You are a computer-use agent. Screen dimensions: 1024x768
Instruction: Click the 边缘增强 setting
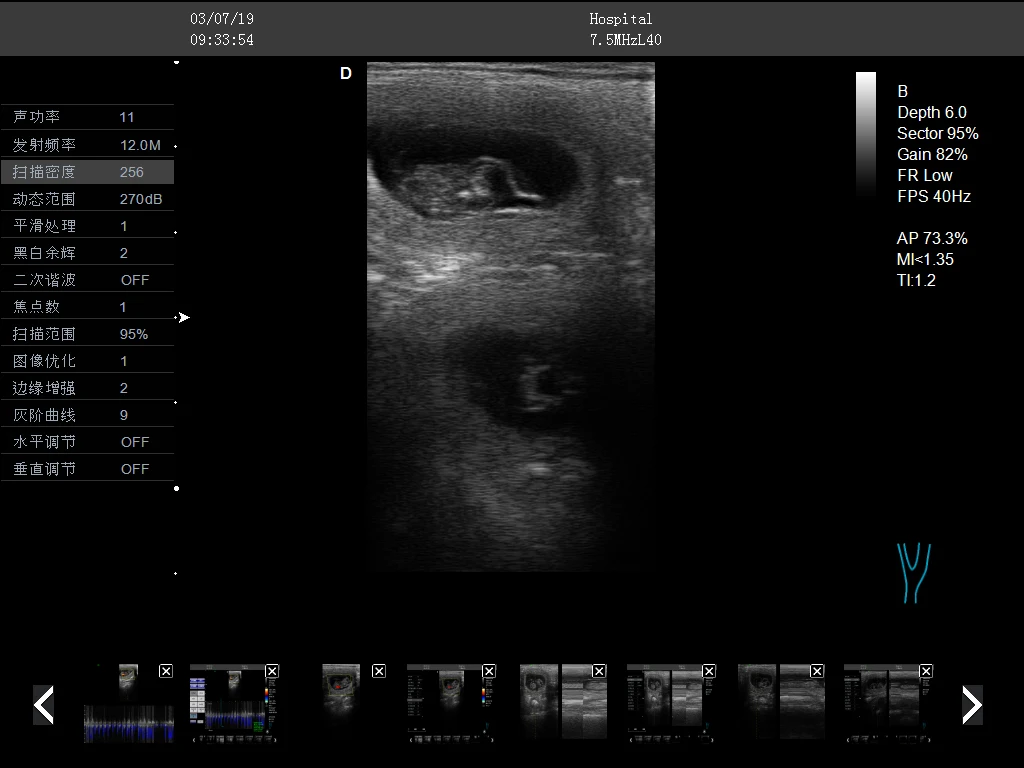click(x=87, y=388)
